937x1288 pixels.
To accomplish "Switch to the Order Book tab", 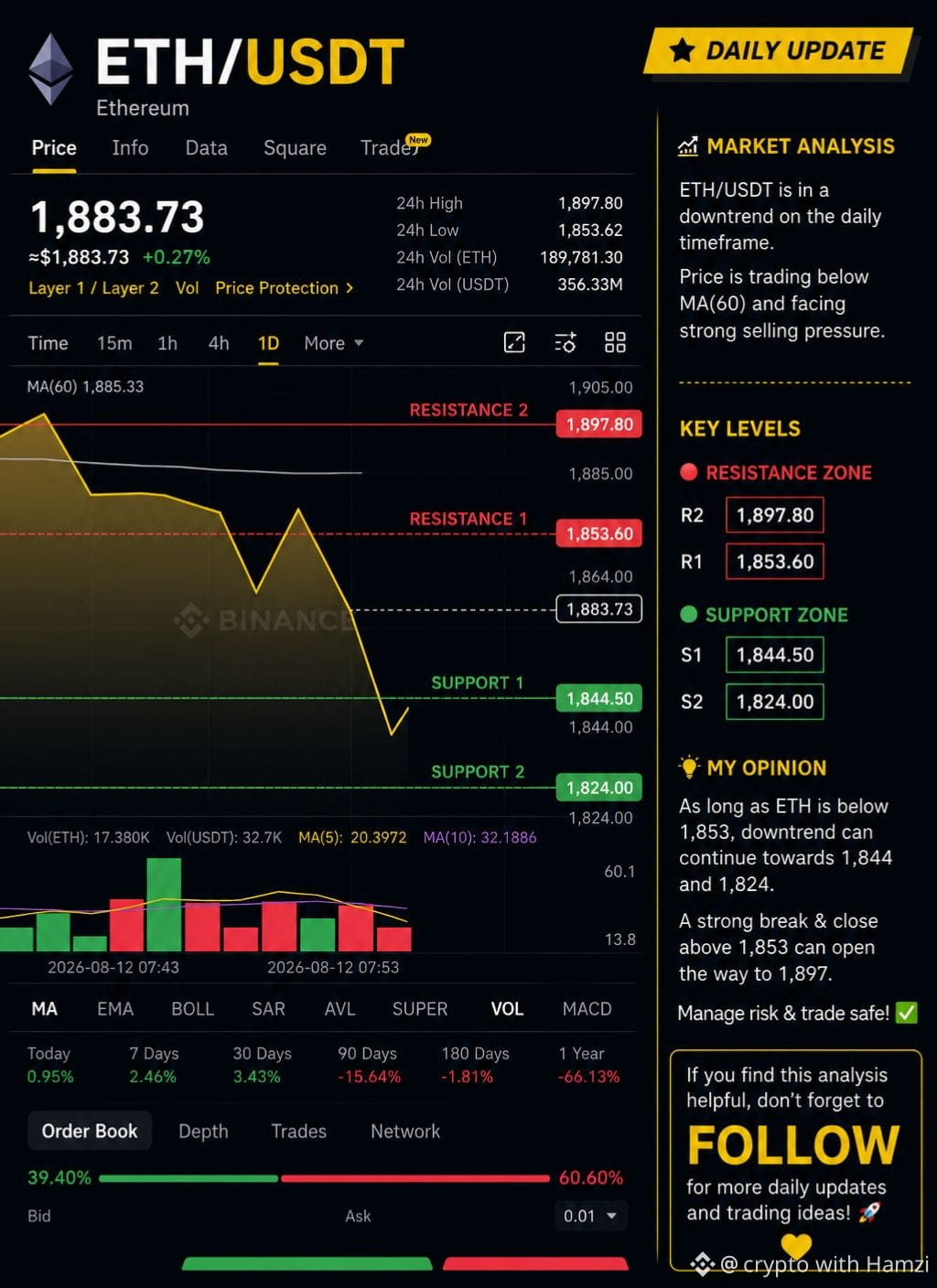I will (90, 1132).
